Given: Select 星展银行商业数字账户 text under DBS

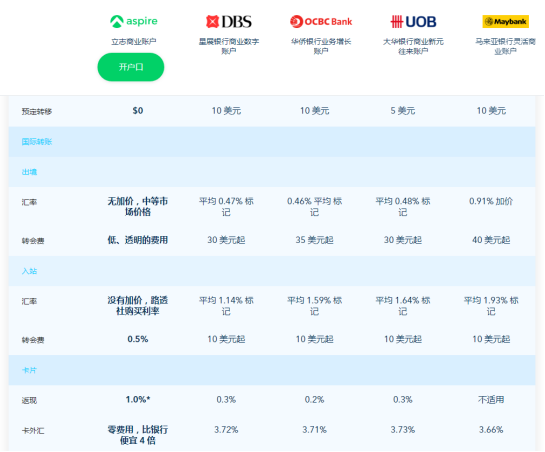Looking at the screenshot, I should tap(229, 46).
